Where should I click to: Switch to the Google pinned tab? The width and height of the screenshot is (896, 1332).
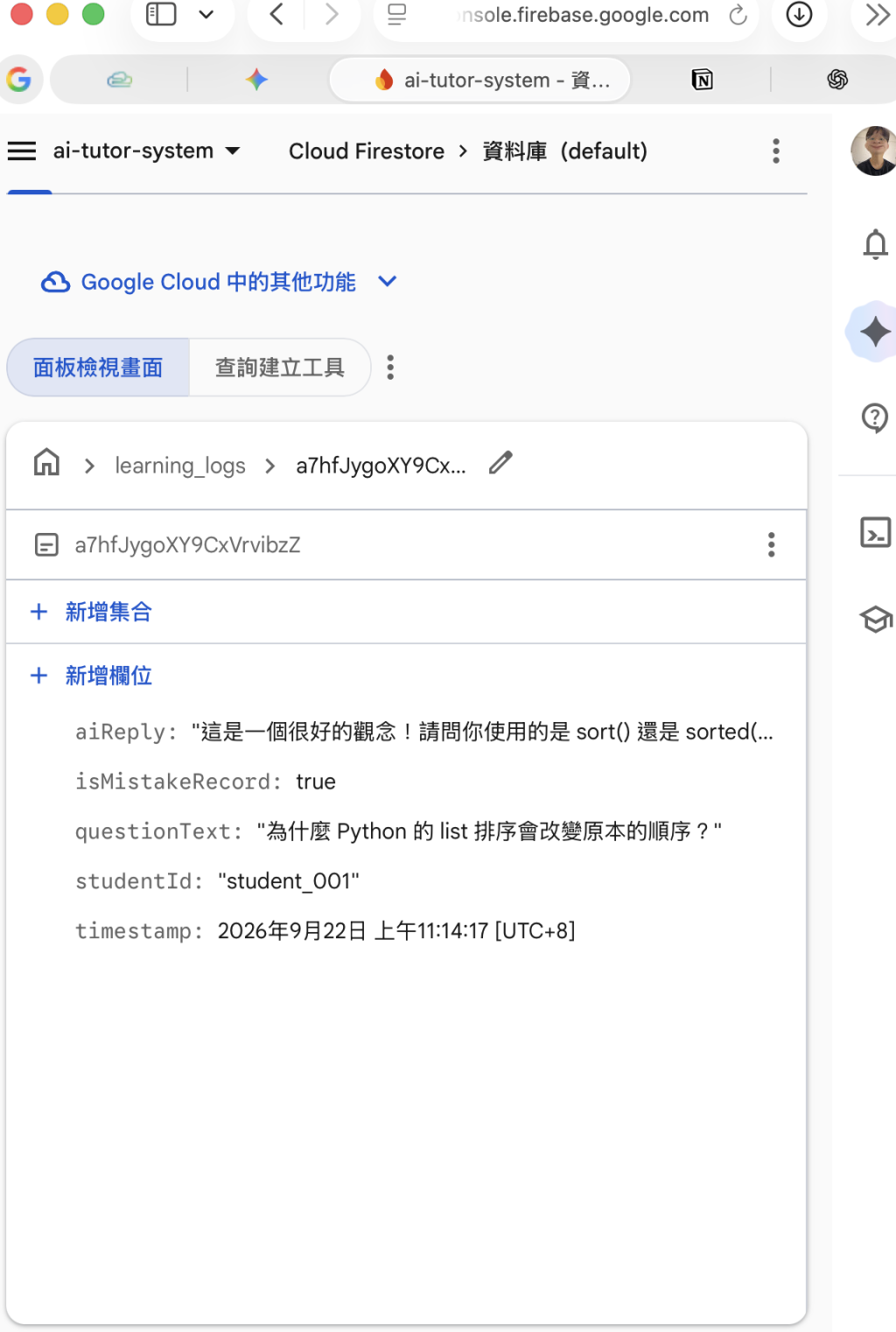coord(19,80)
